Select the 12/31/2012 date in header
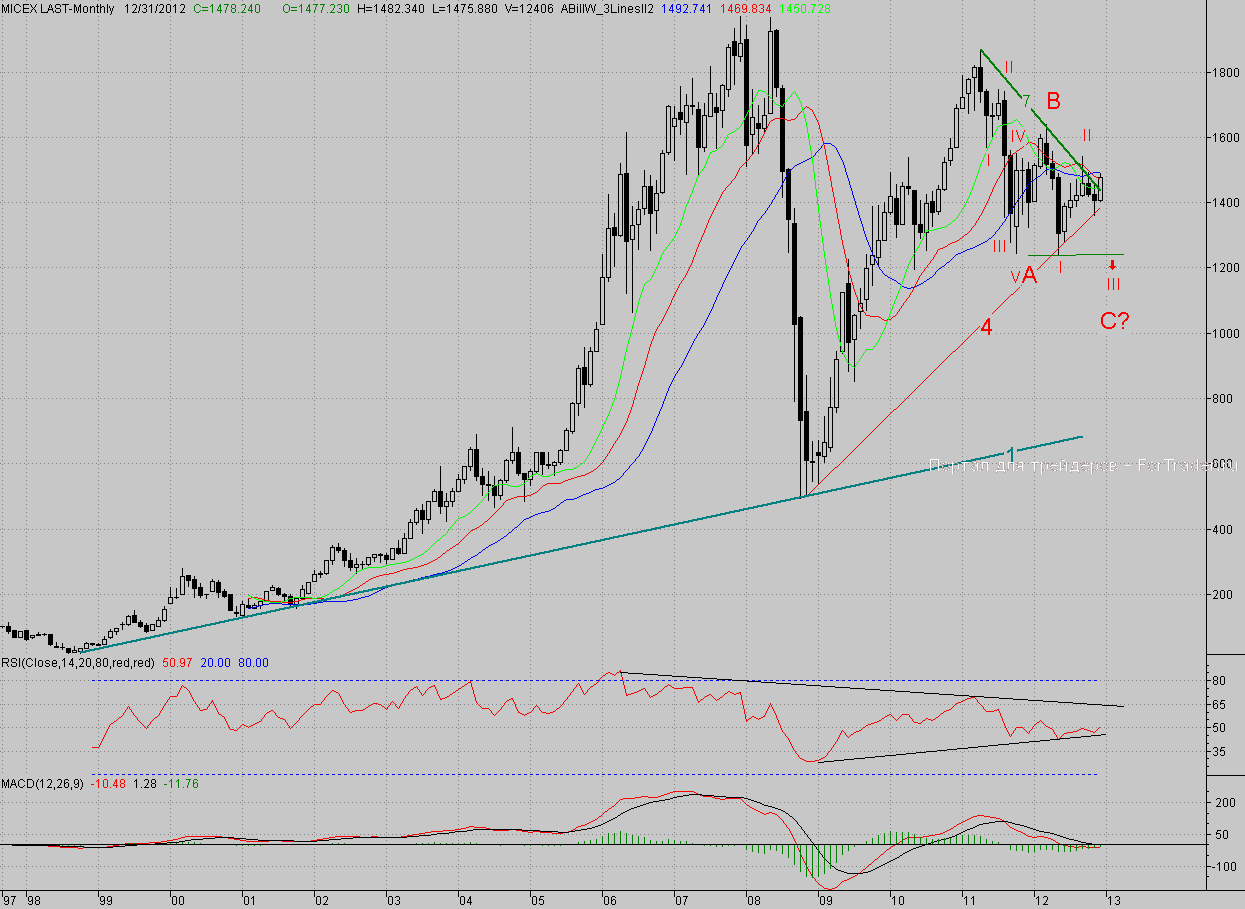 point(156,8)
